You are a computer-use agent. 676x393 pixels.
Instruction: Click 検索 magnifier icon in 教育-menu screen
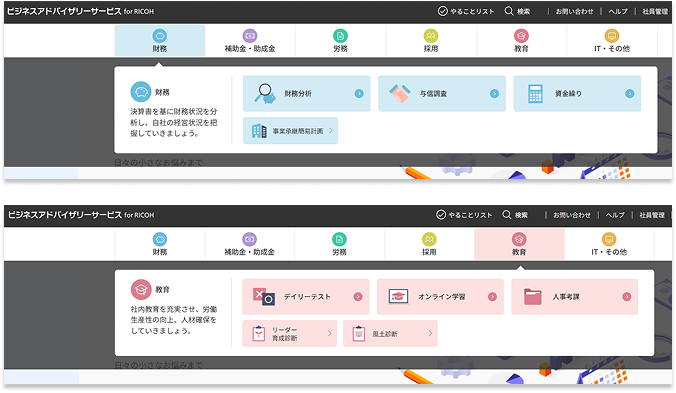pos(507,214)
